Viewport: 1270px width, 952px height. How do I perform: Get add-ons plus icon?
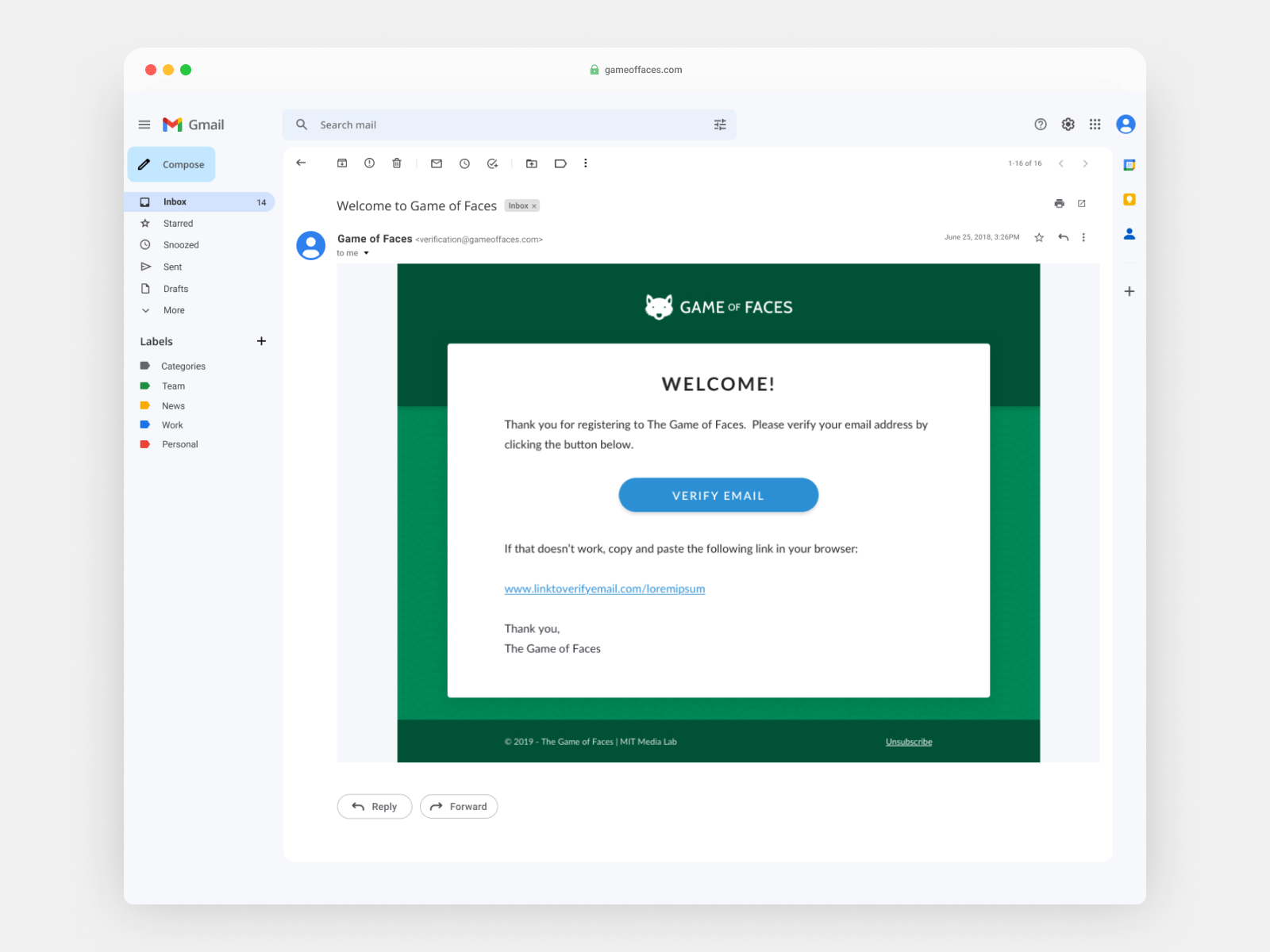1130,291
